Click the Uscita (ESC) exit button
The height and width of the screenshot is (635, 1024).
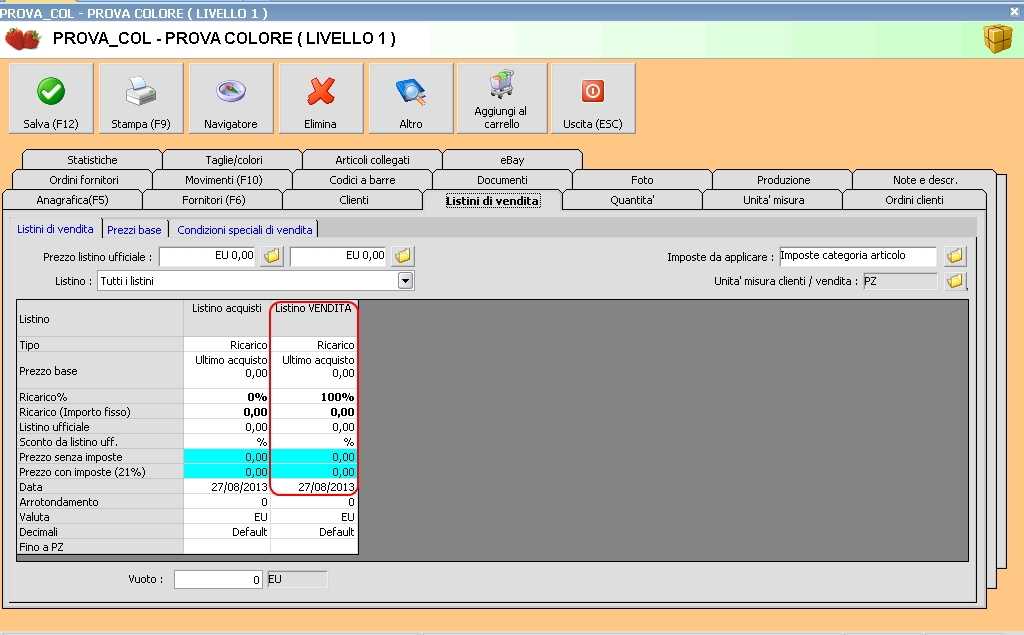coord(593,98)
